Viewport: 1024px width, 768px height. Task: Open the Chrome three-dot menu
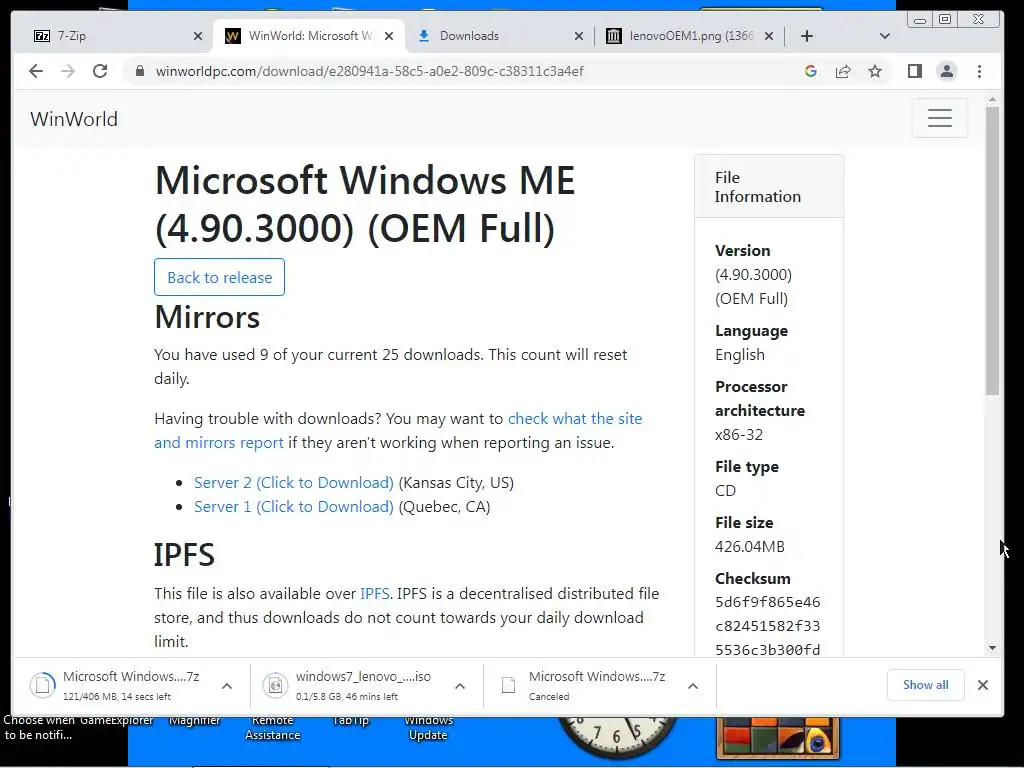(979, 71)
